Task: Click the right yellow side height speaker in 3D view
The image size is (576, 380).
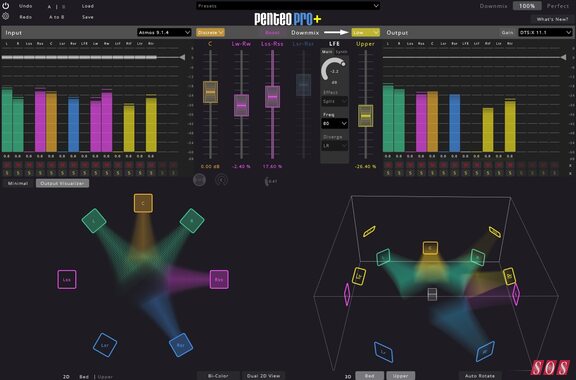Action: tap(510, 276)
